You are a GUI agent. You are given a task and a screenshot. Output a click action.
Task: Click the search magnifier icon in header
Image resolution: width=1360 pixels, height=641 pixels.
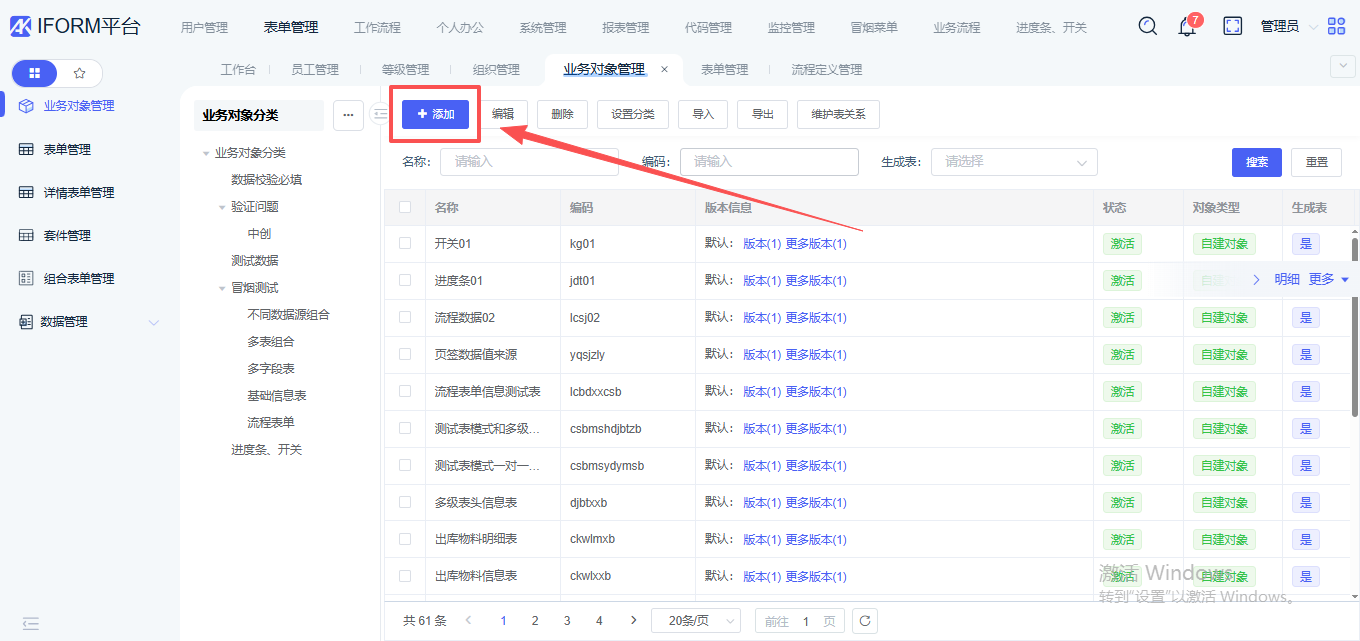tap(1147, 26)
